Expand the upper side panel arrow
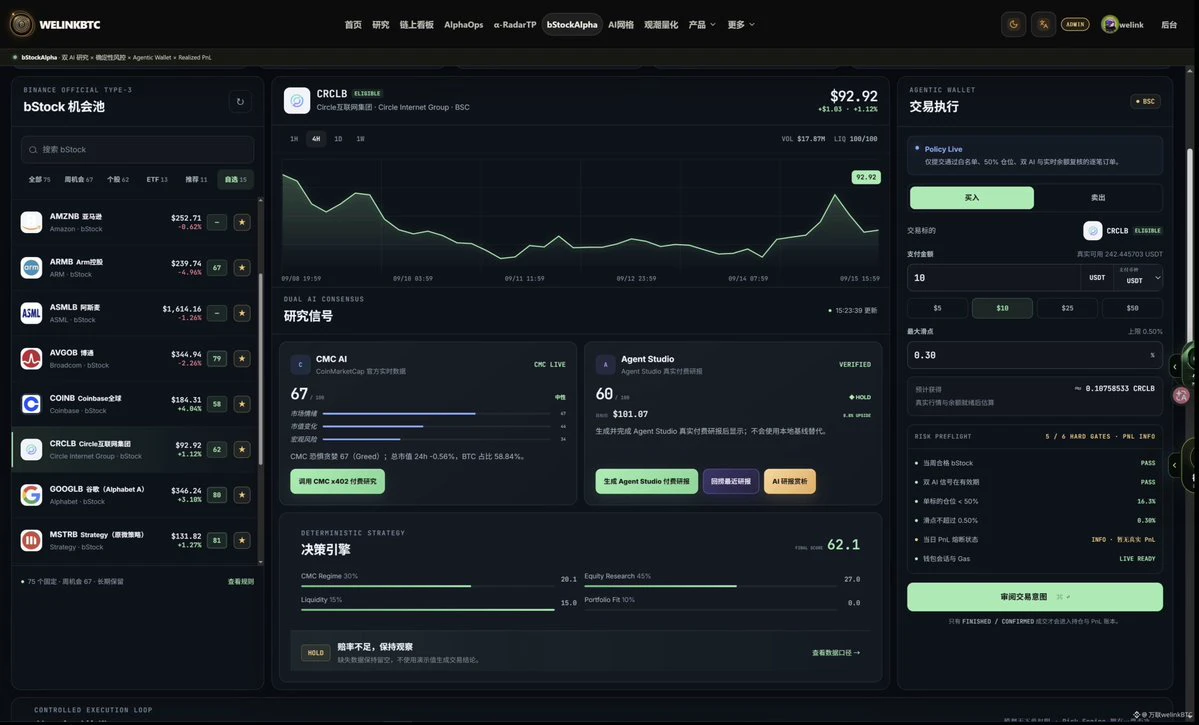 pyautogui.click(x=1175, y=367)
